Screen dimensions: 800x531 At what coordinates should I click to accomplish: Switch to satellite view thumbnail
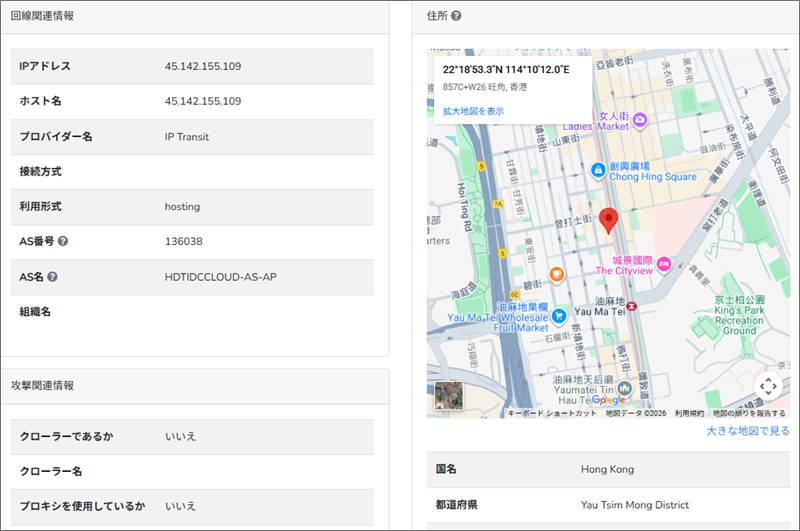(x=450, y=397)
